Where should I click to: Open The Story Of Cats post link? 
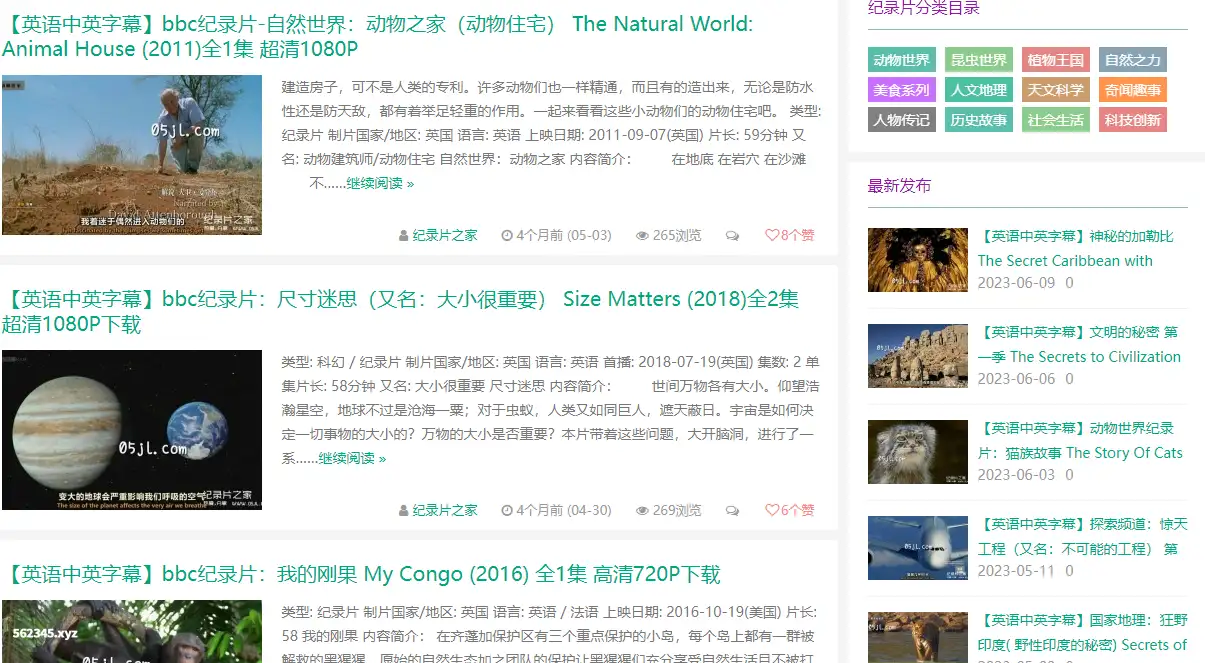[x=1080, y=440]
